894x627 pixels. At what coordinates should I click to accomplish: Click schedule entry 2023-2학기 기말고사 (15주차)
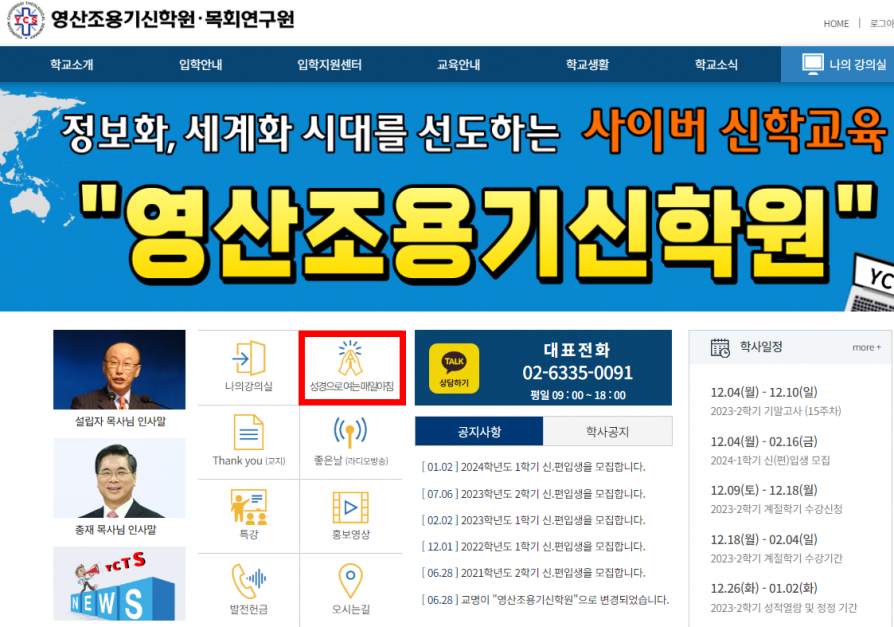[x=775, y=411]
